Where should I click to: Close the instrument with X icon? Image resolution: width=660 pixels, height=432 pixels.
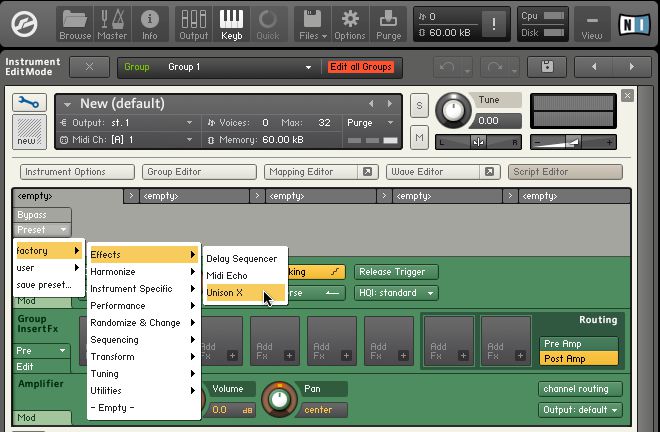pyautogui.click(x=627, y=96)
